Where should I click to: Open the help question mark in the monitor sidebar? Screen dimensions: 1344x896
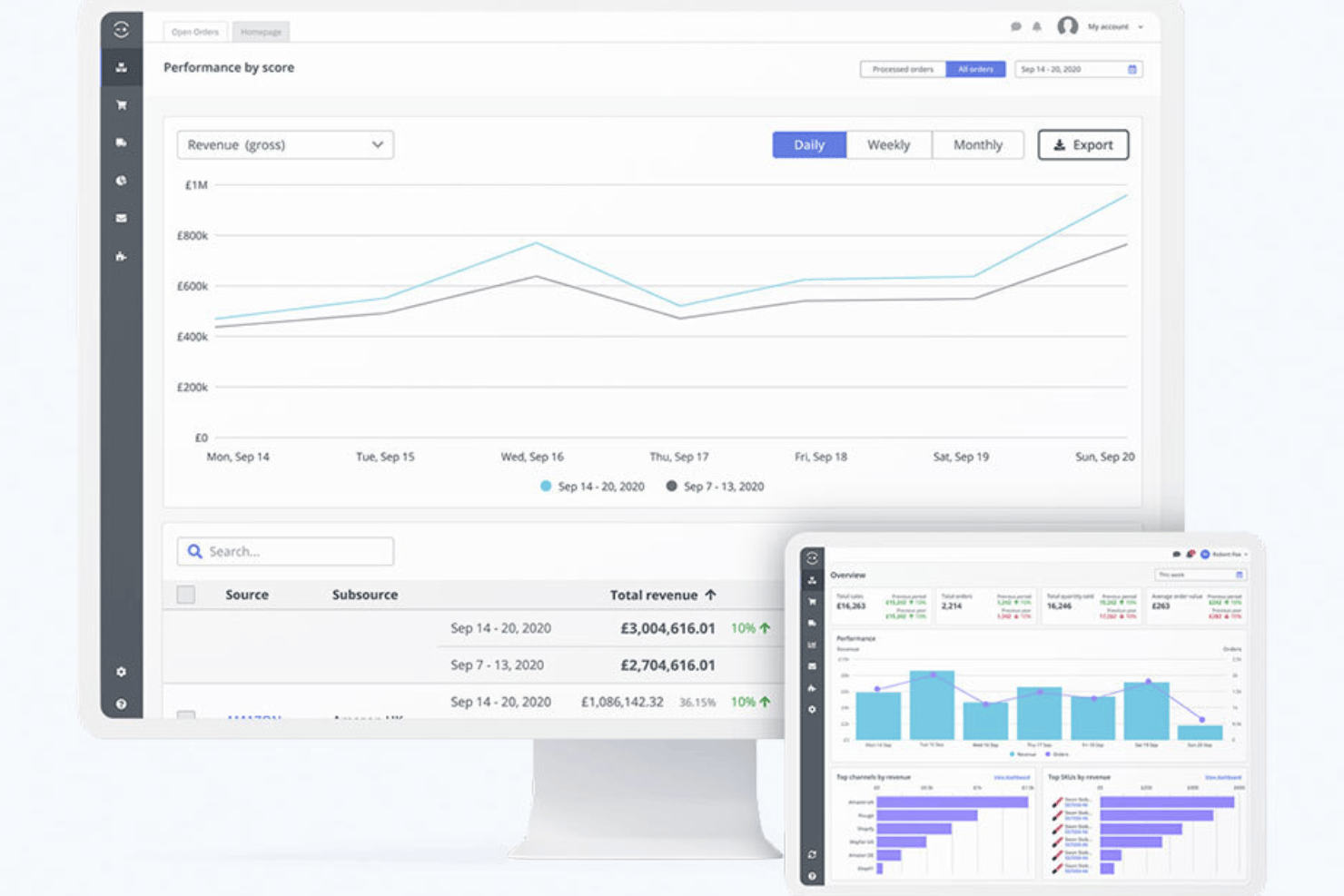coord(121,704)
